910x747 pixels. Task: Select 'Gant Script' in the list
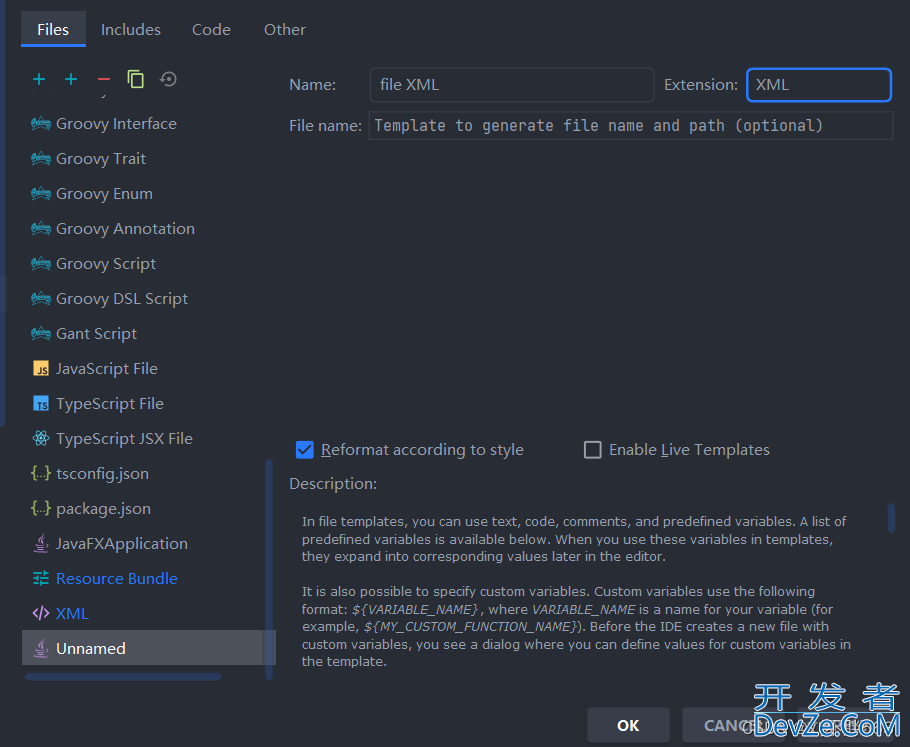96,334
